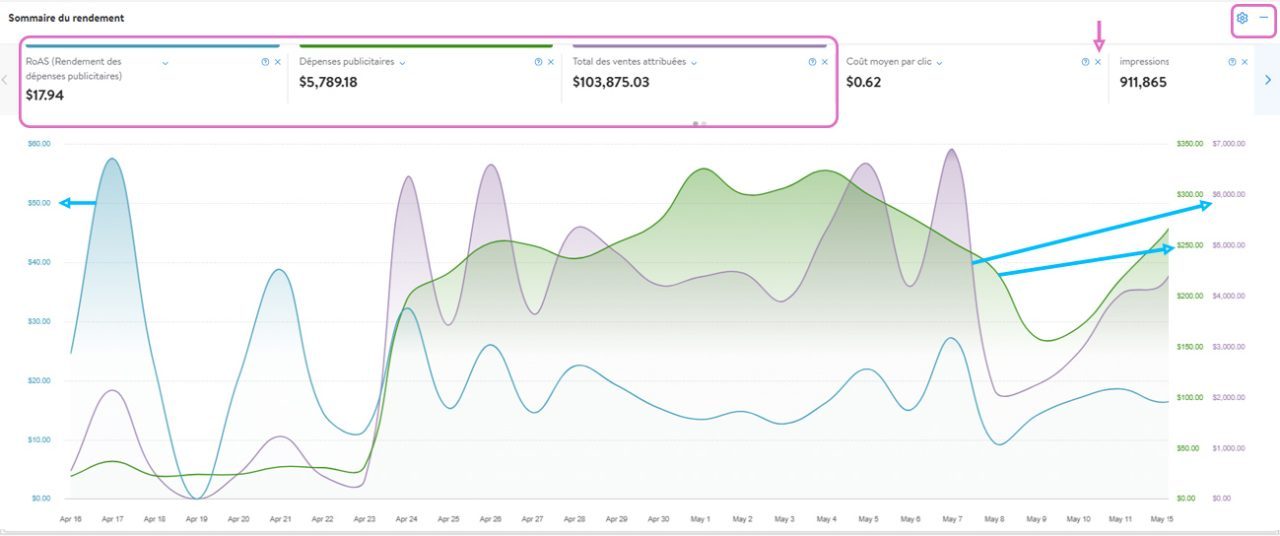Collapse the Sommaire du rendement panel
The height and width of the screenshot is (536, 1280).
[1264, 18]
